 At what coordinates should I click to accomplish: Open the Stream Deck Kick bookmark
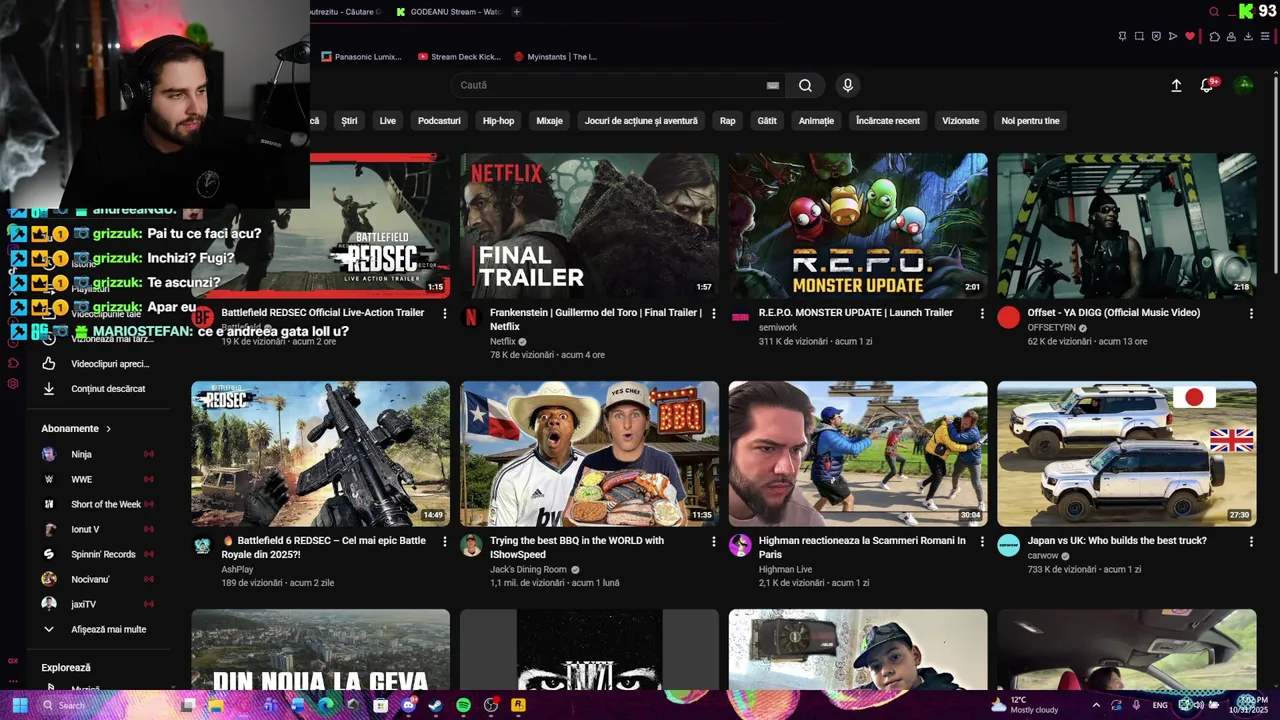pyautogui.click(x=459, y=57)
